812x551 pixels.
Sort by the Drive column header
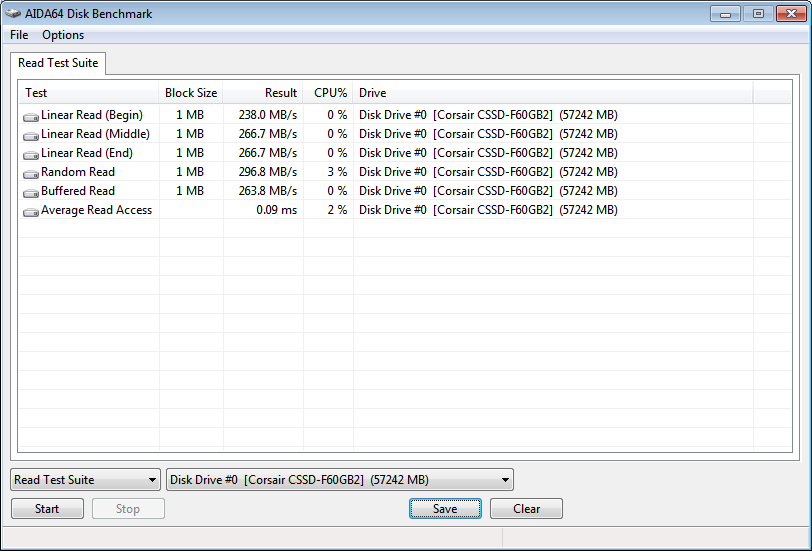pos(553,93)
